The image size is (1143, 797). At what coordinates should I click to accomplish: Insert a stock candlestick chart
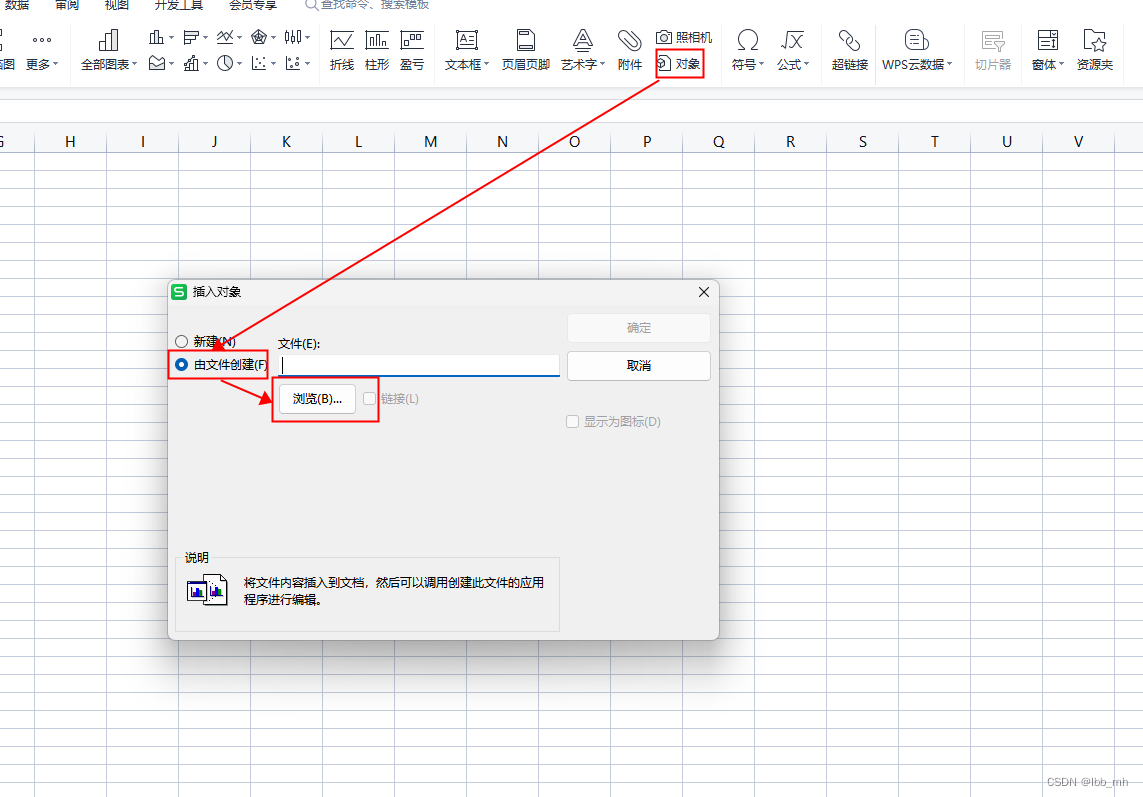tap(293, 37)
